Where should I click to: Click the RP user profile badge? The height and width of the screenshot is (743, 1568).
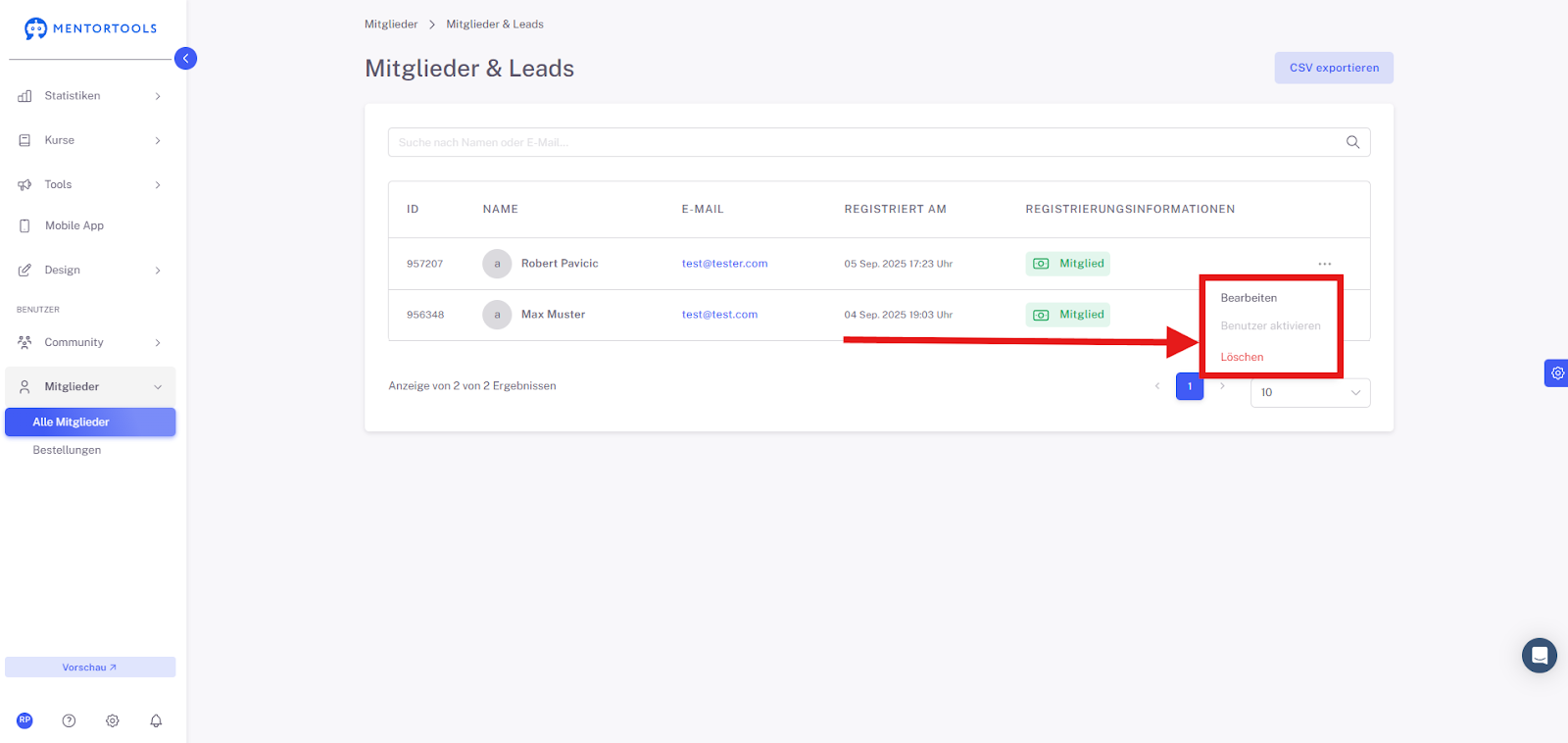point(24,720)
